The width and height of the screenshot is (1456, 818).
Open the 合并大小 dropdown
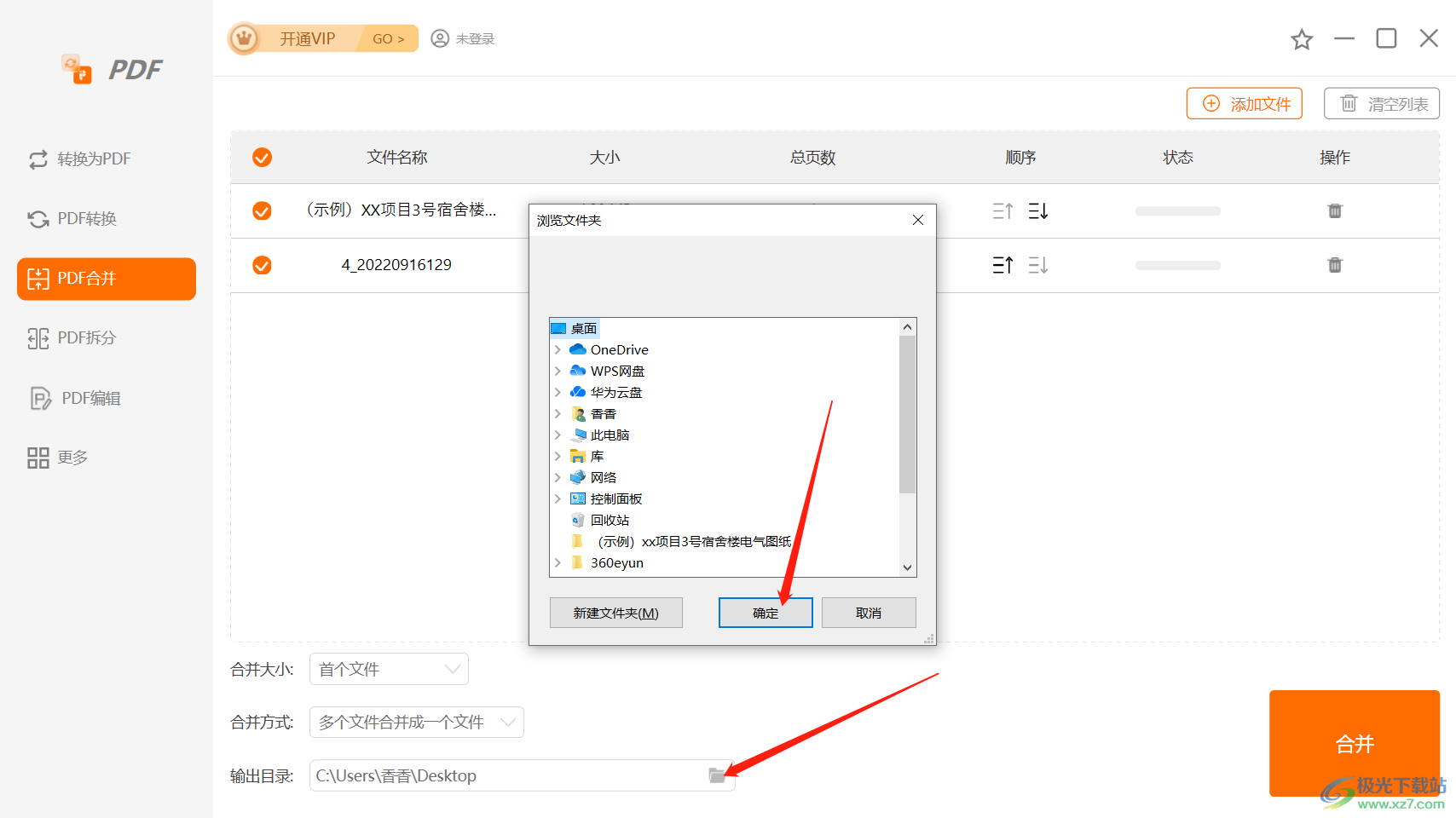(389, 669)
